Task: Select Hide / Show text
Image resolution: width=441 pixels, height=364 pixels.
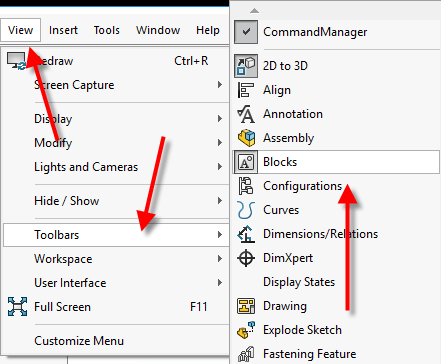Action: pos(67,201)
